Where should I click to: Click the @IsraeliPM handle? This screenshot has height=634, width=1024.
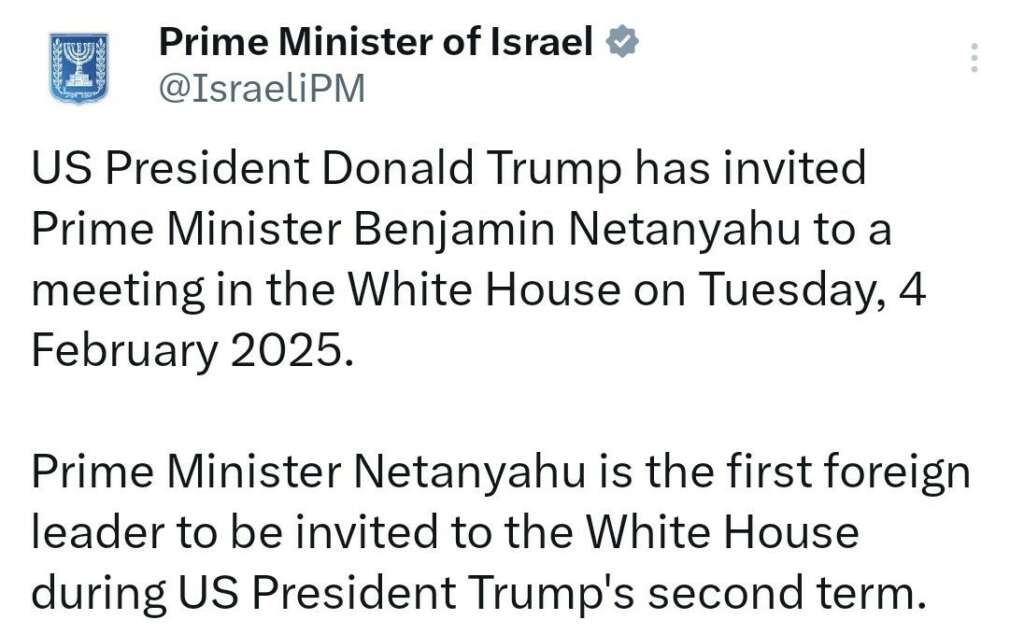pyautogui.click(x=262, y=88)
